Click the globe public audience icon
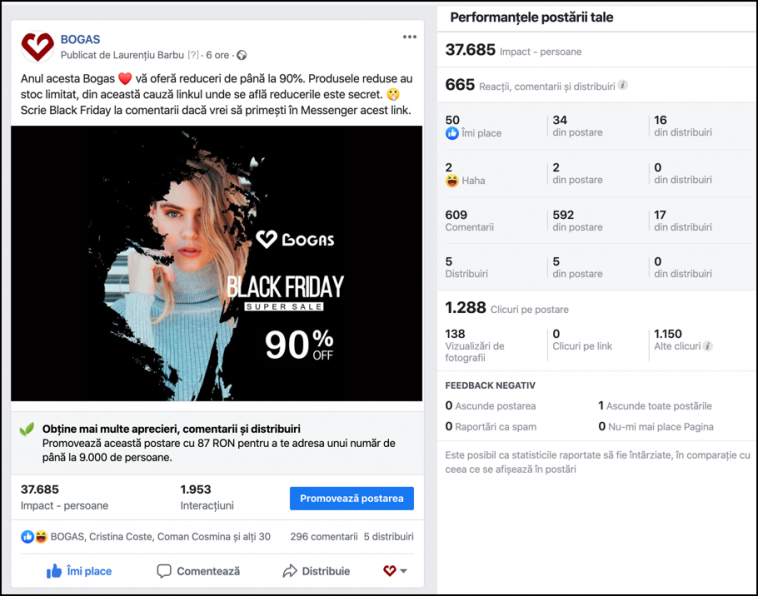This screenshot has height=596, width=758. coord(242,55)
